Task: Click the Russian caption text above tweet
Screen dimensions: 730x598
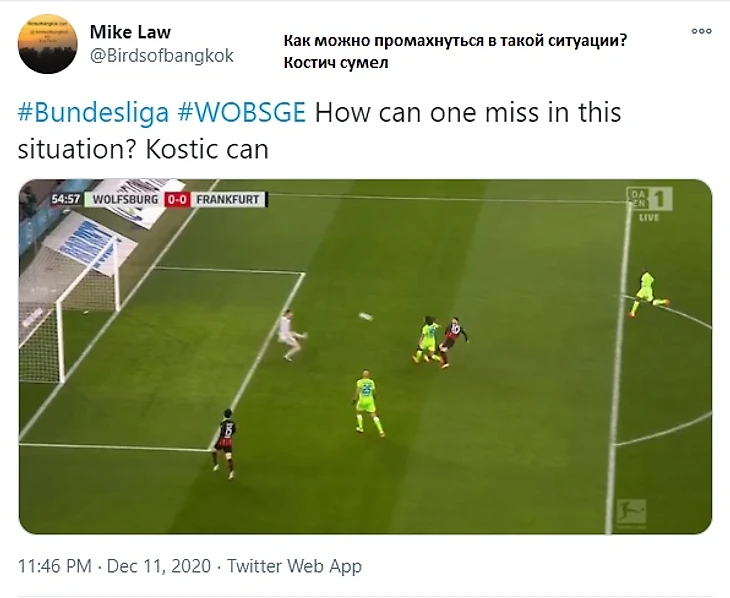Action: click(x=455, y=51)
